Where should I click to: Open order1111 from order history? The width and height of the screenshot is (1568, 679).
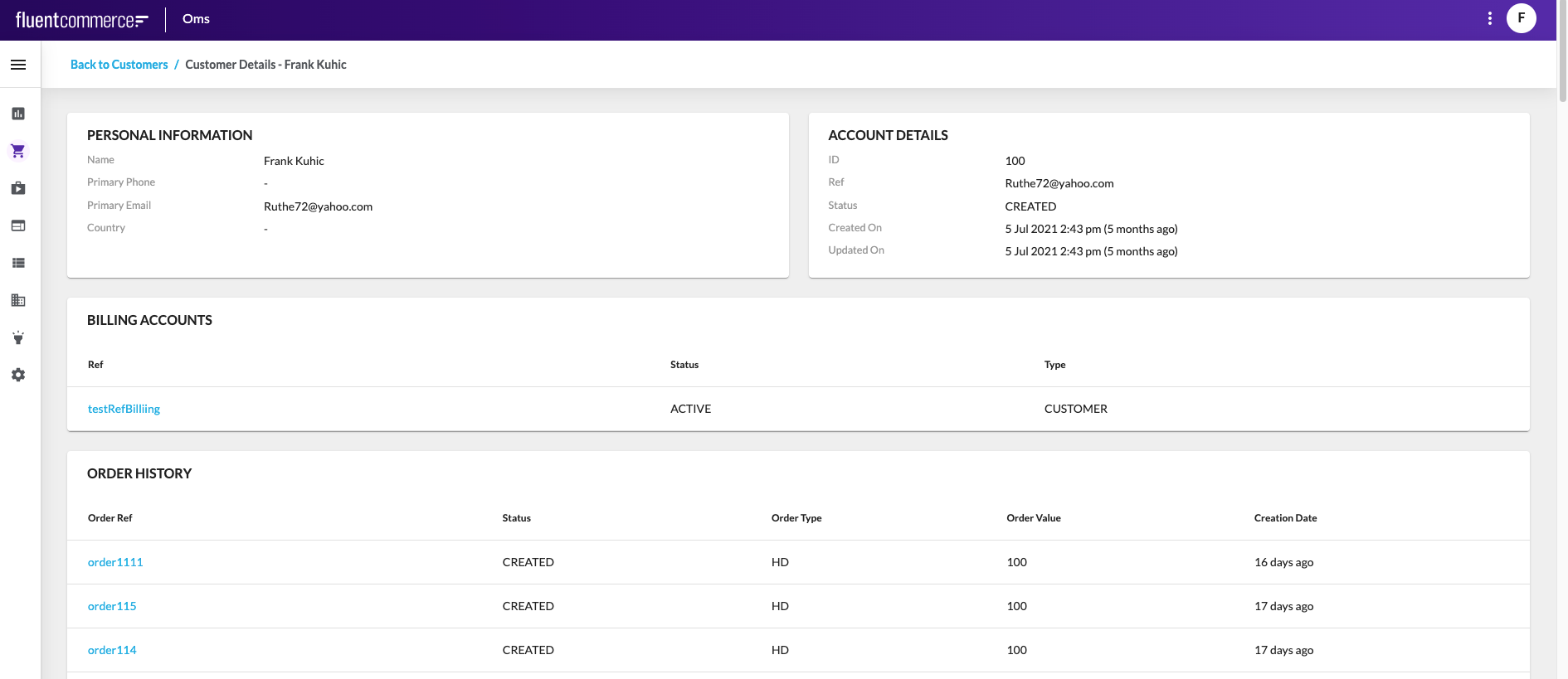tap(115, 562)
